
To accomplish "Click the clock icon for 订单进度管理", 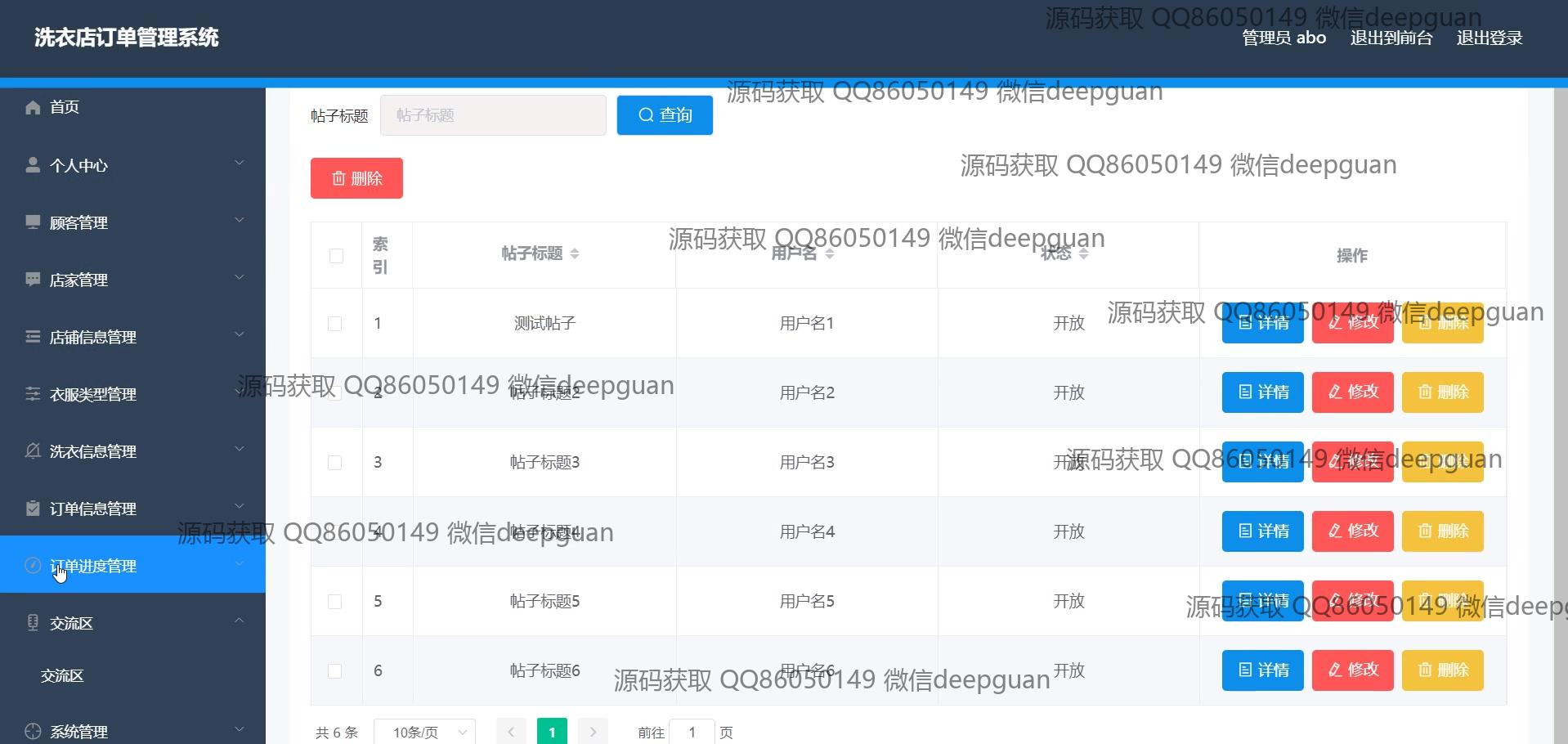I will pyautogui.click(x=33, y=566).
